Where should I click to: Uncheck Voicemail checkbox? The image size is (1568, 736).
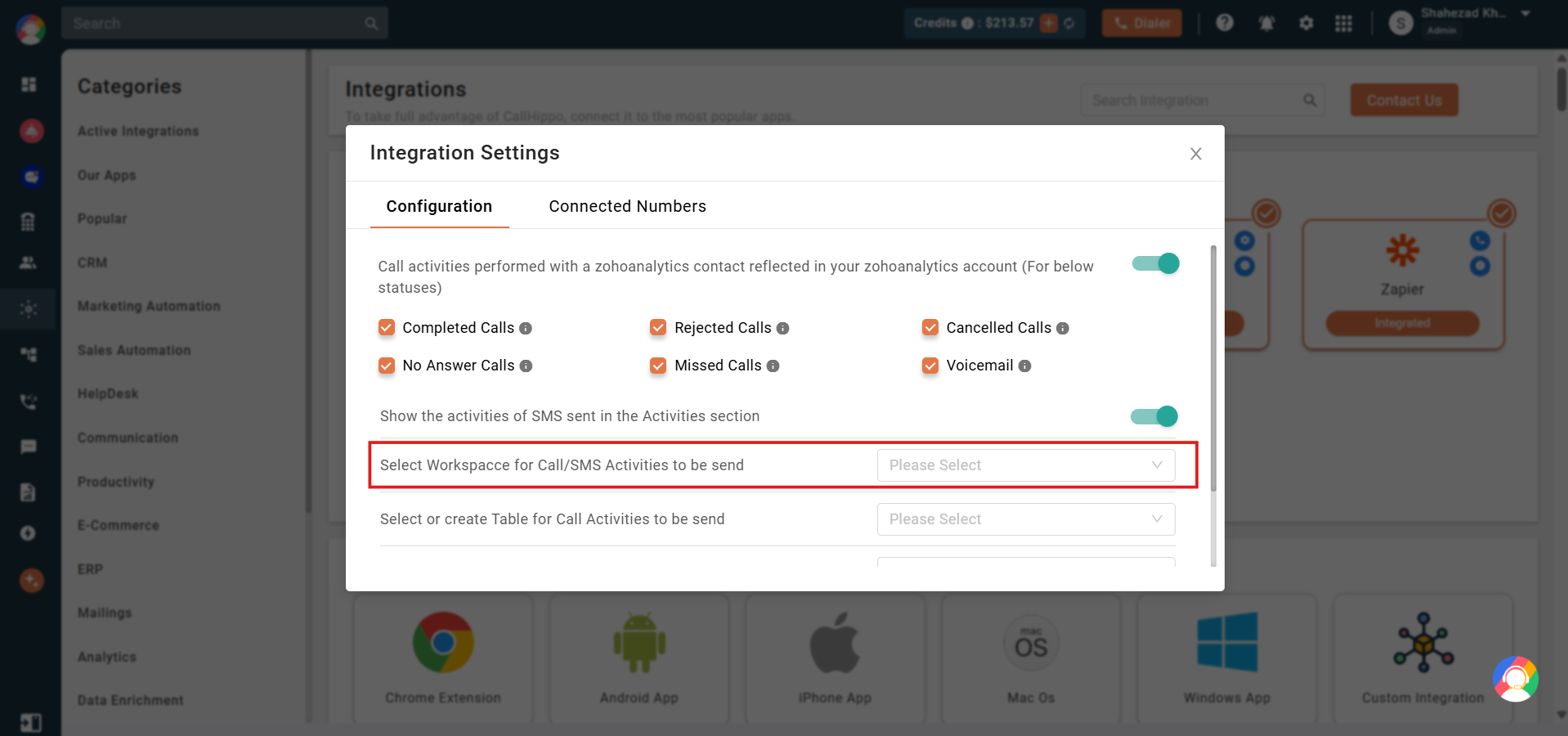click(x=930, y=366)
